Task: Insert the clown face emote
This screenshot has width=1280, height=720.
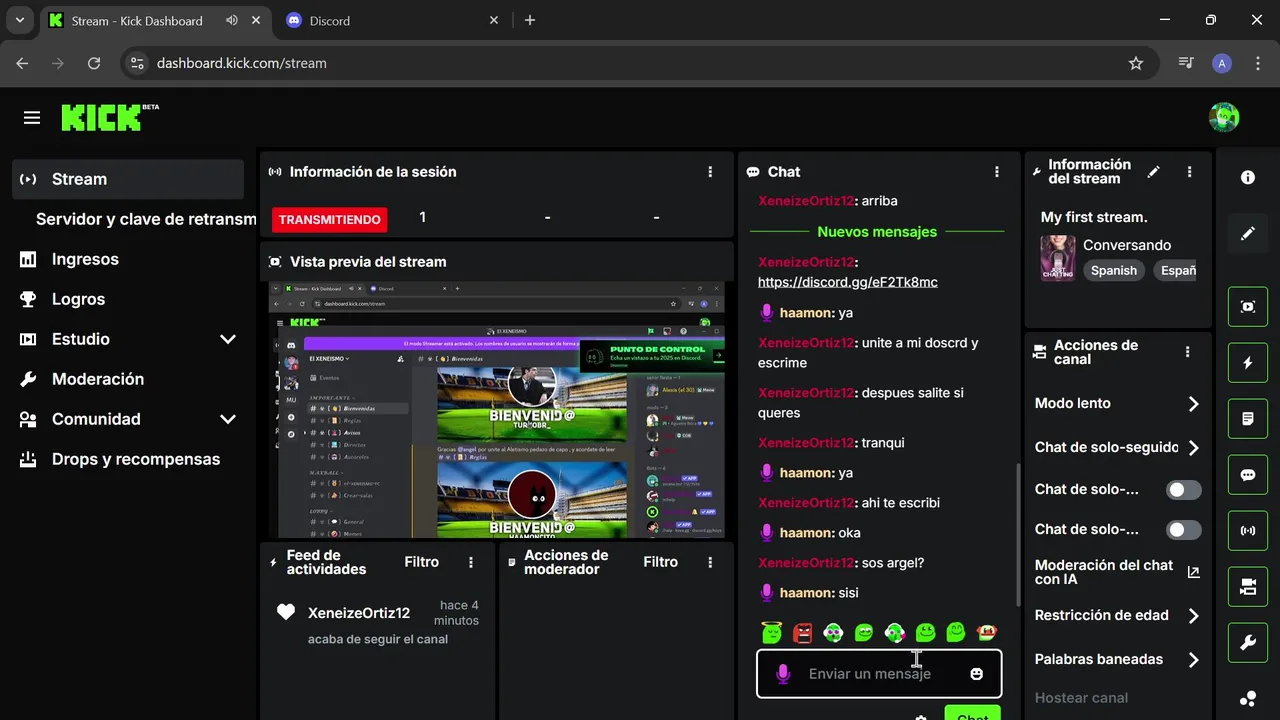Action: coord(987,632)
